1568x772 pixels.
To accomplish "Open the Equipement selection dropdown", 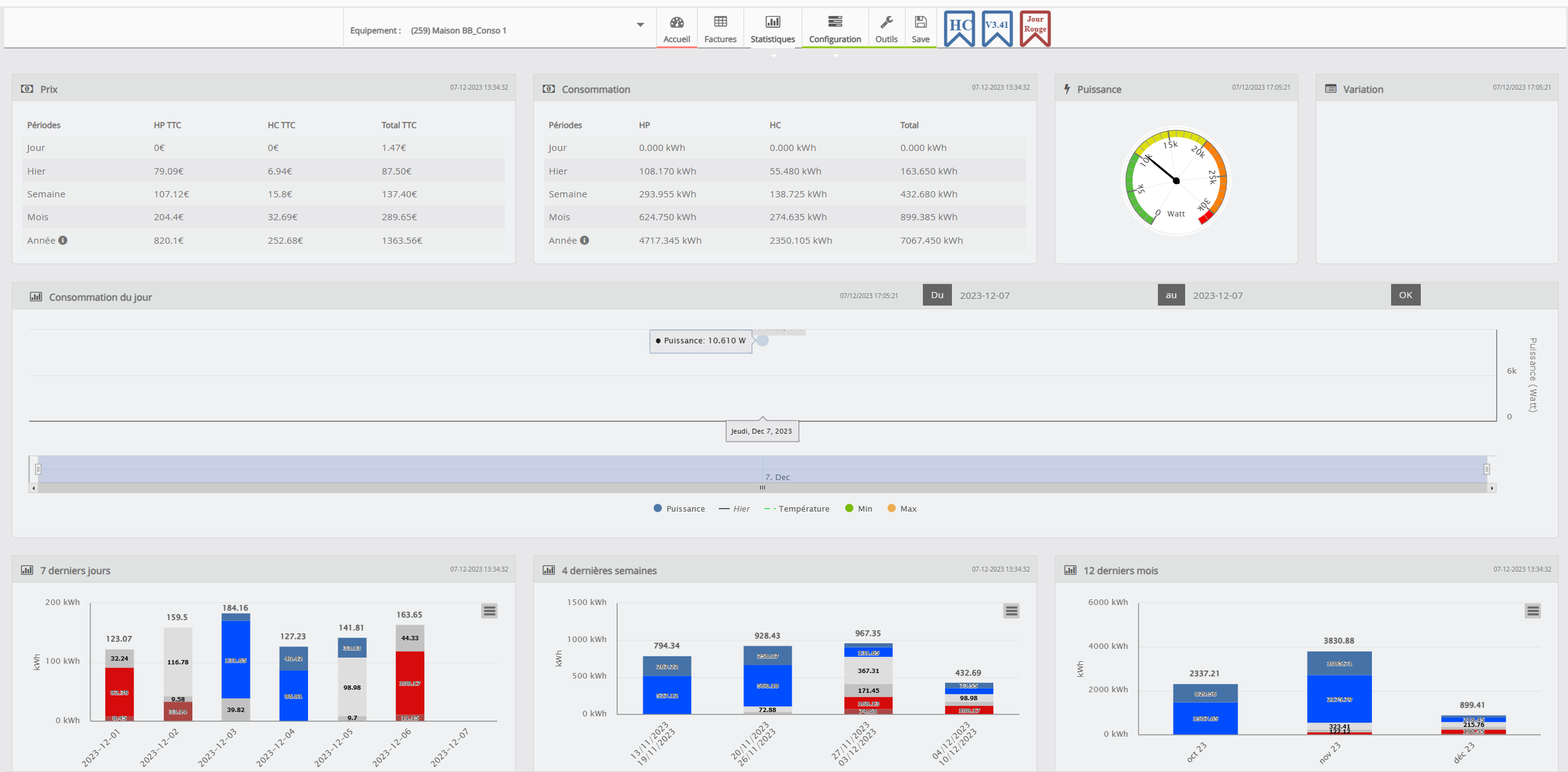I will [x=640, y=25].
